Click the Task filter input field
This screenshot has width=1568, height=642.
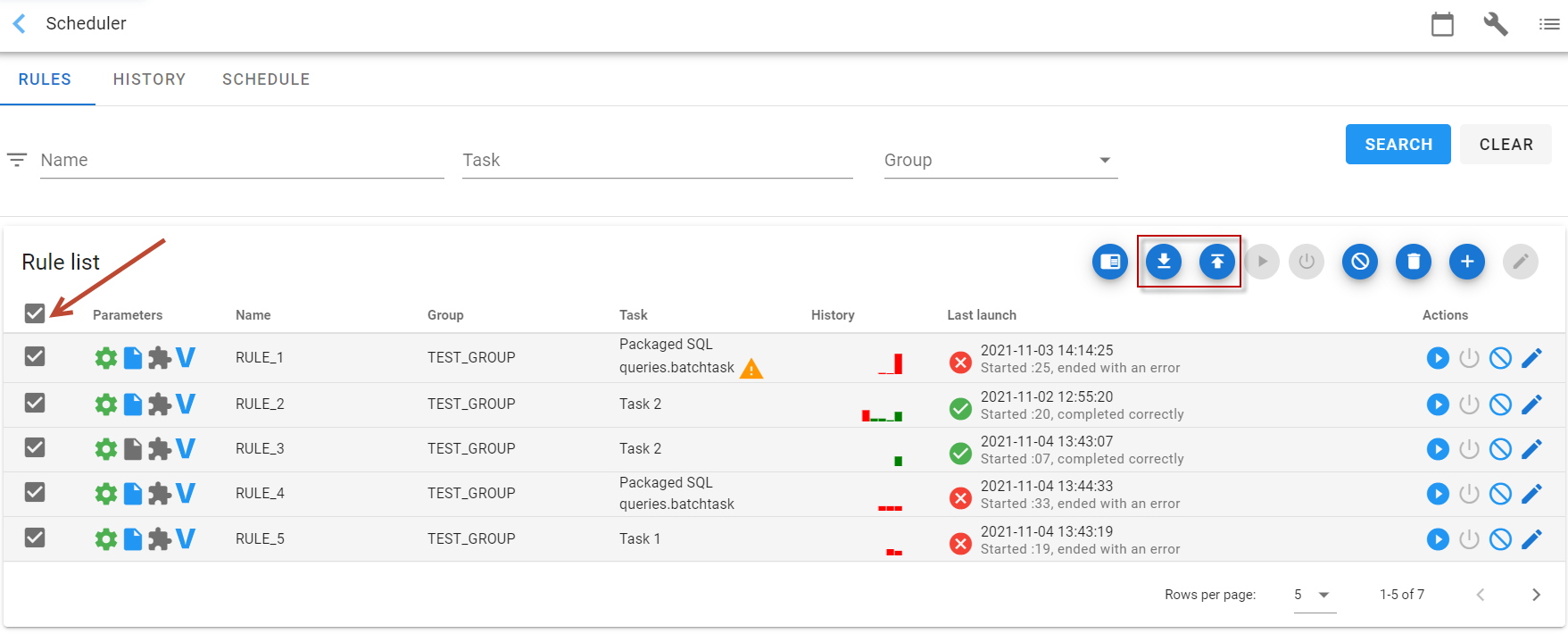[658, 161]
